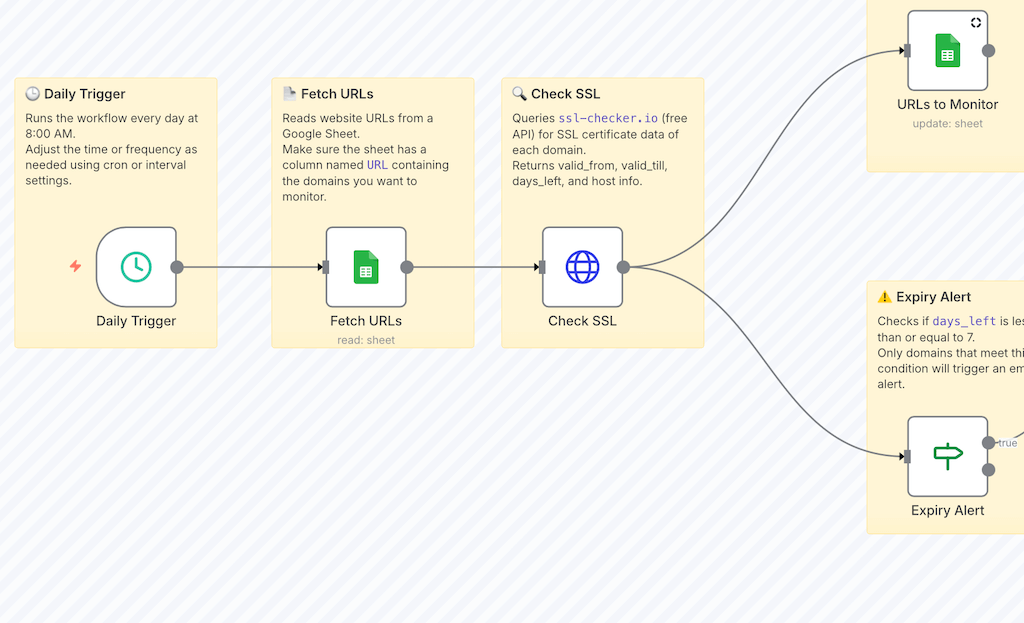Click the Check SSL input connector
Viewport: 1024px width, 623px height.
point(541,267)
